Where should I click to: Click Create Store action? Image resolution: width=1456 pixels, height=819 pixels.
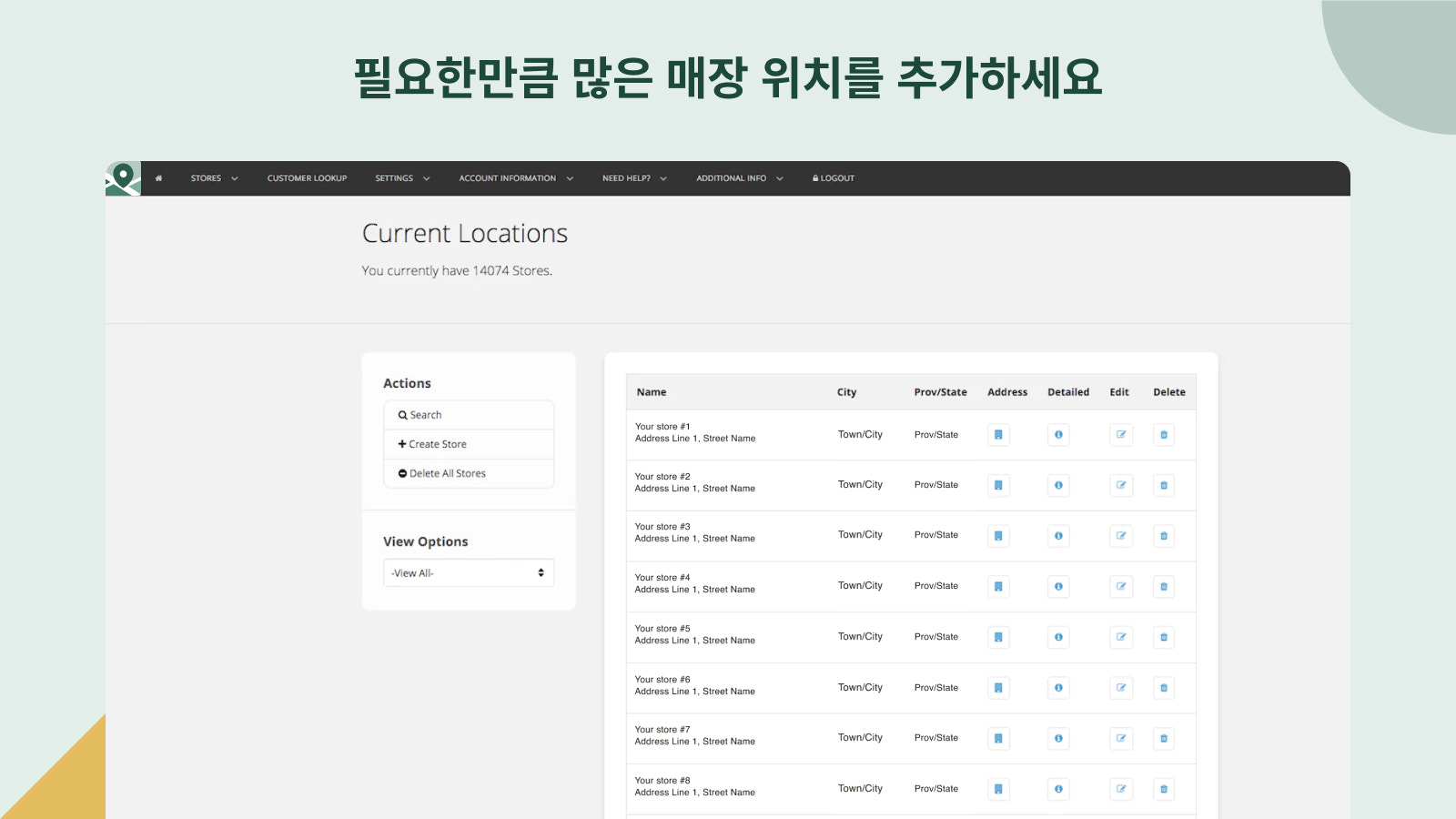pyautogui.click(x=469, y=444)
